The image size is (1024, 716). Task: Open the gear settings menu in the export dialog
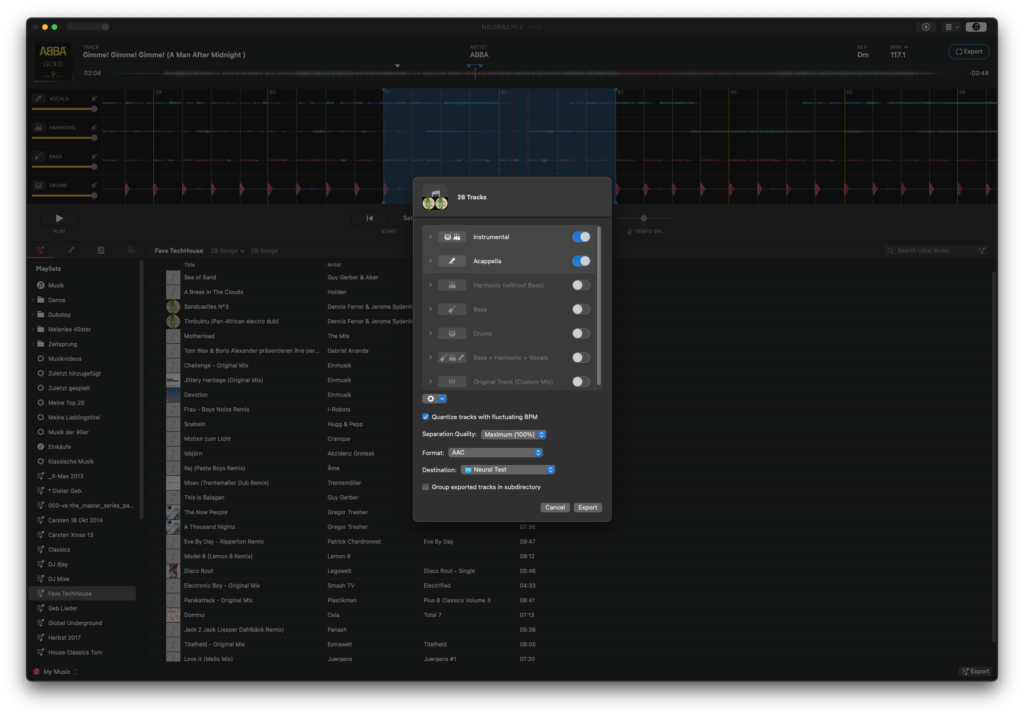[x=431, y=398]
